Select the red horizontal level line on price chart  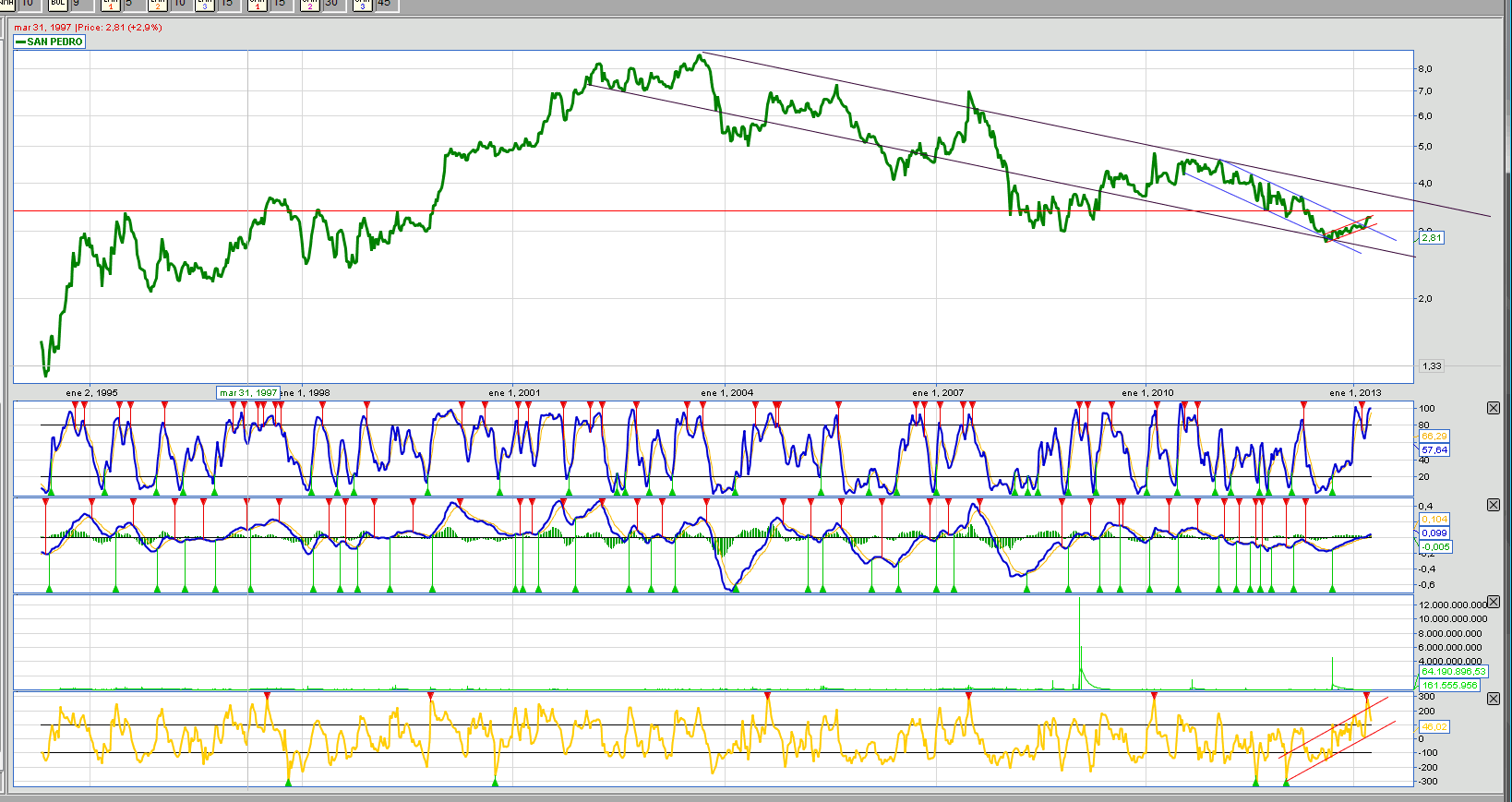(713, 211)
